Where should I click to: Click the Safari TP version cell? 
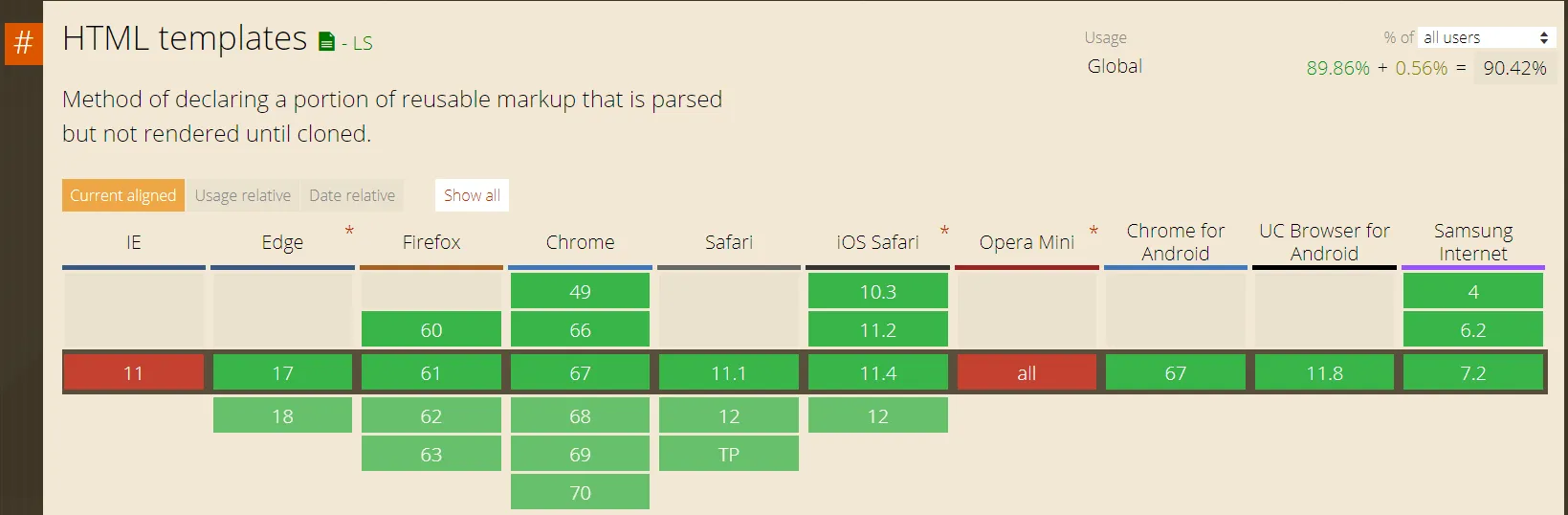click(729, 454)
